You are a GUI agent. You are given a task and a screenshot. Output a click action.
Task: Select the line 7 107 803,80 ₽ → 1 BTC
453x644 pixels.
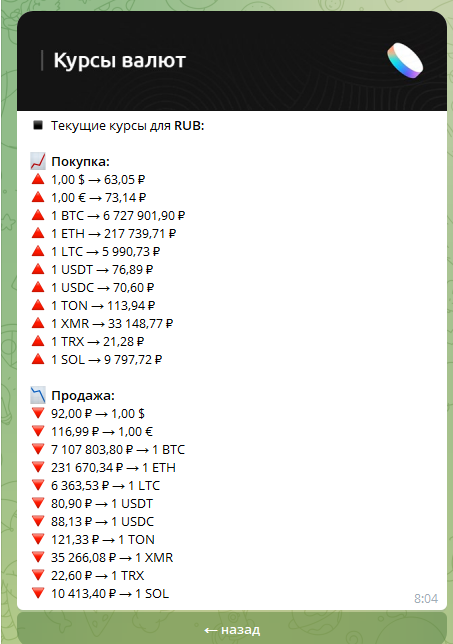coord(118,449)
